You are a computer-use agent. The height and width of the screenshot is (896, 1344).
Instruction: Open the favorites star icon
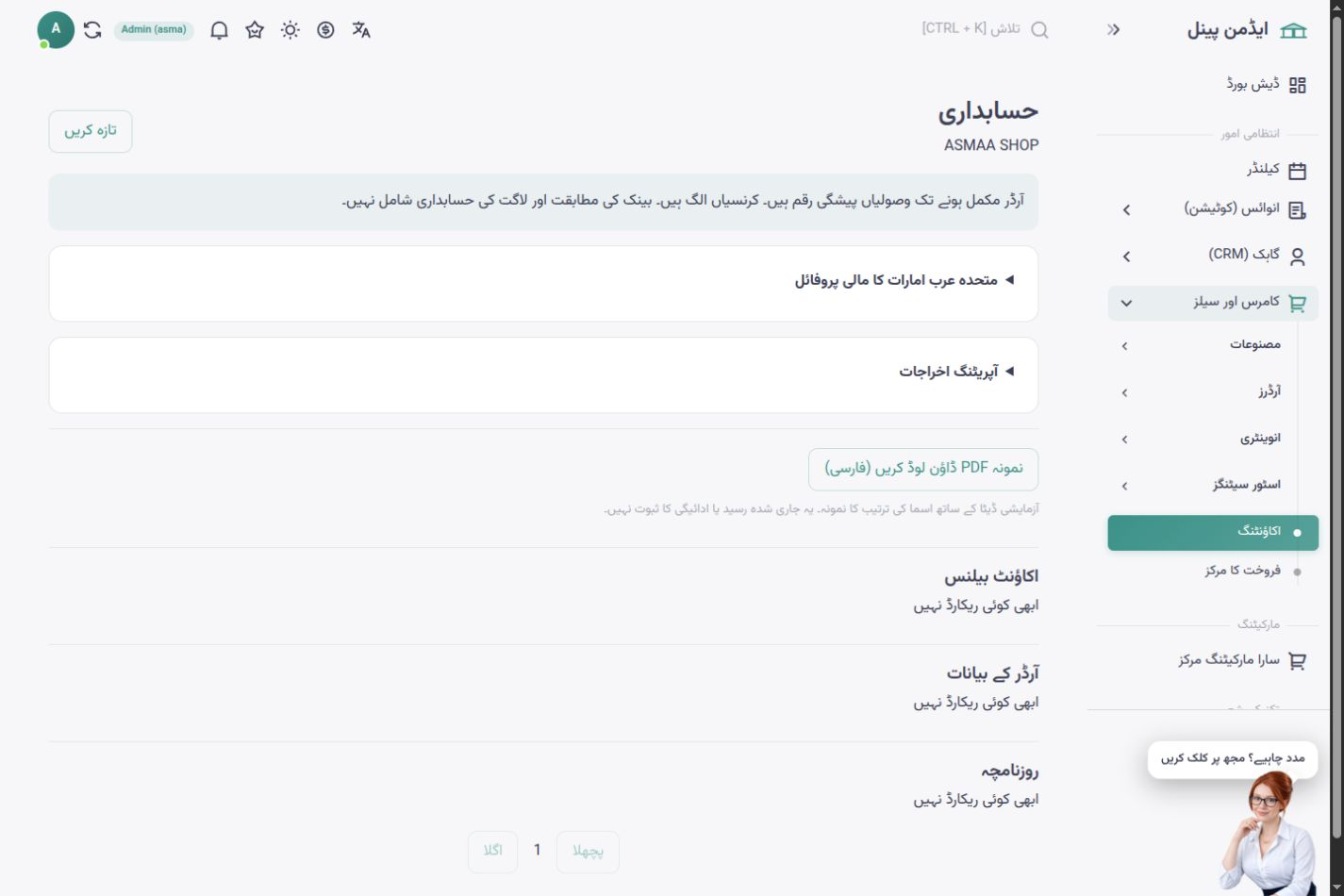point(255,30)
